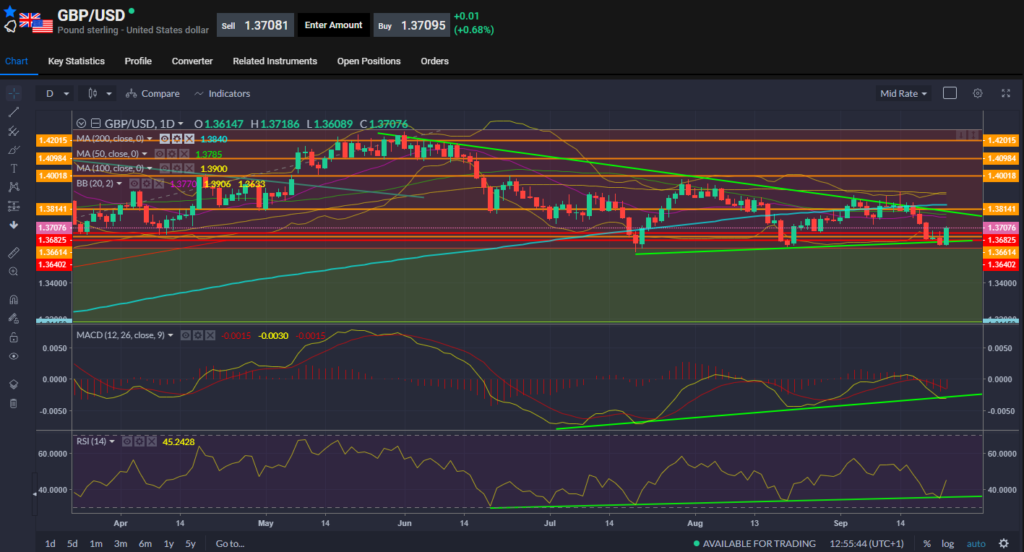The height and width of the screenshot is (552, 1024).
Task: Select the trend line drawing tool
Action: (13, 112)
